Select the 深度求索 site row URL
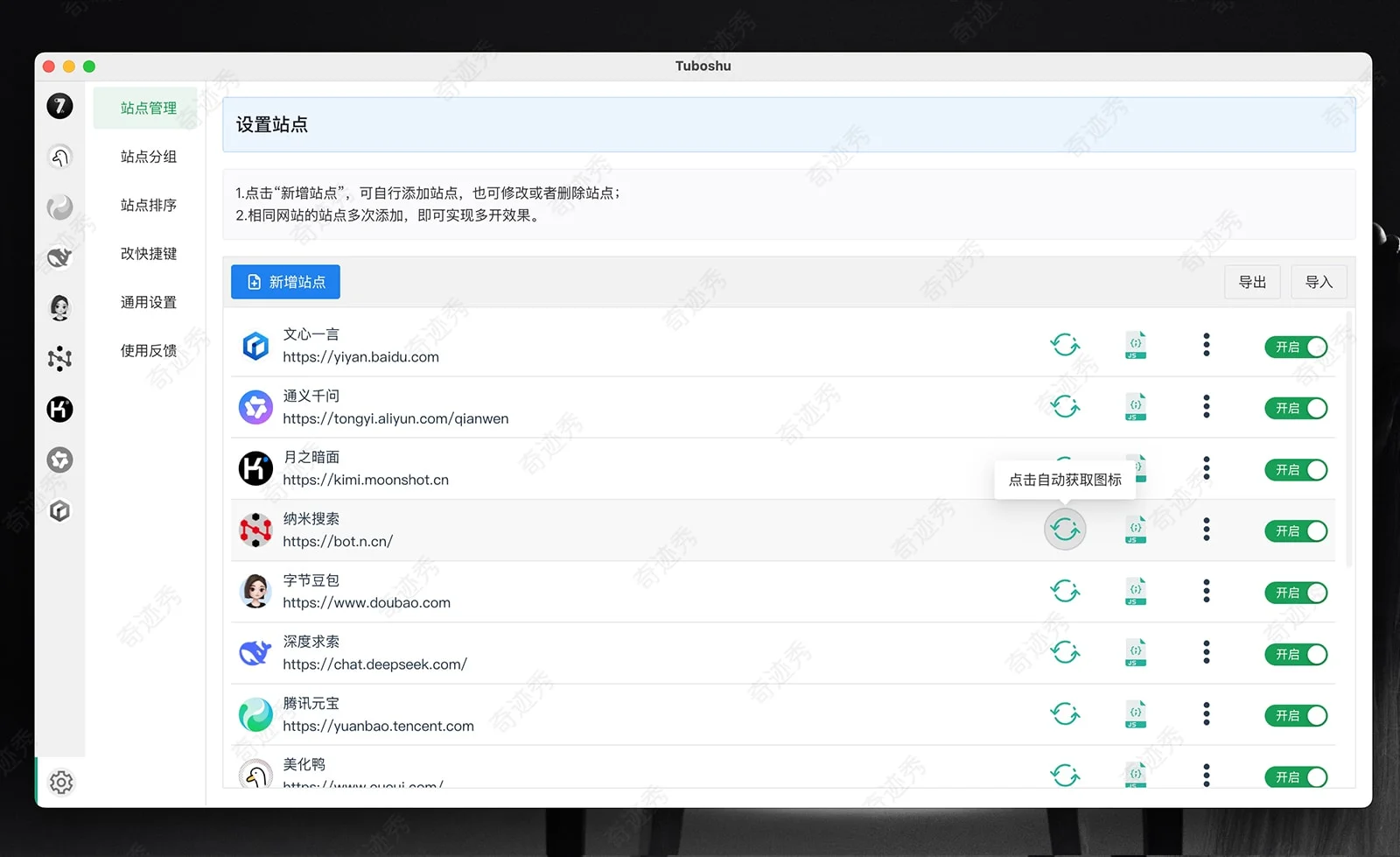The height and width of the screenshot is (857, 1400). 374,664
